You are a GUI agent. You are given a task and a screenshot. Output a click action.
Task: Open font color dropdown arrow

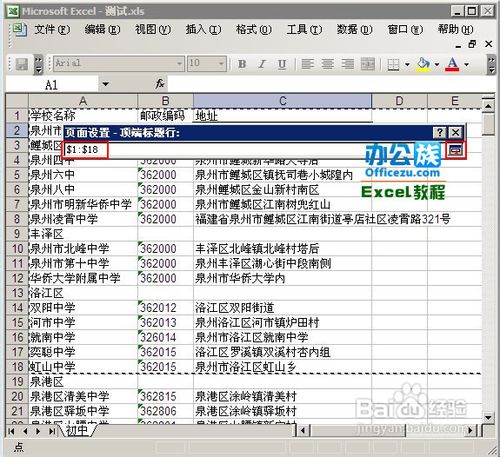pos(466,64)
